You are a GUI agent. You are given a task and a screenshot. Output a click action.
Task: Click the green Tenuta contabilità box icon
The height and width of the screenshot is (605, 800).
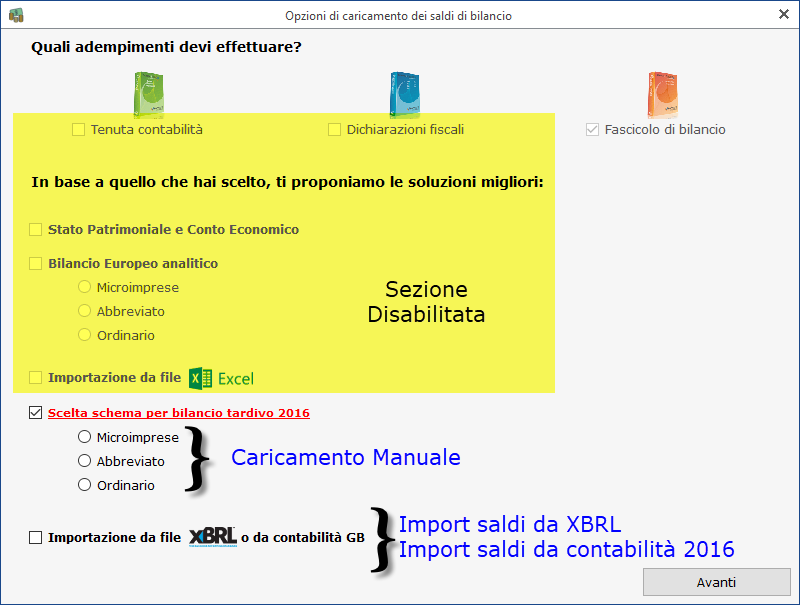coord(148,95)
